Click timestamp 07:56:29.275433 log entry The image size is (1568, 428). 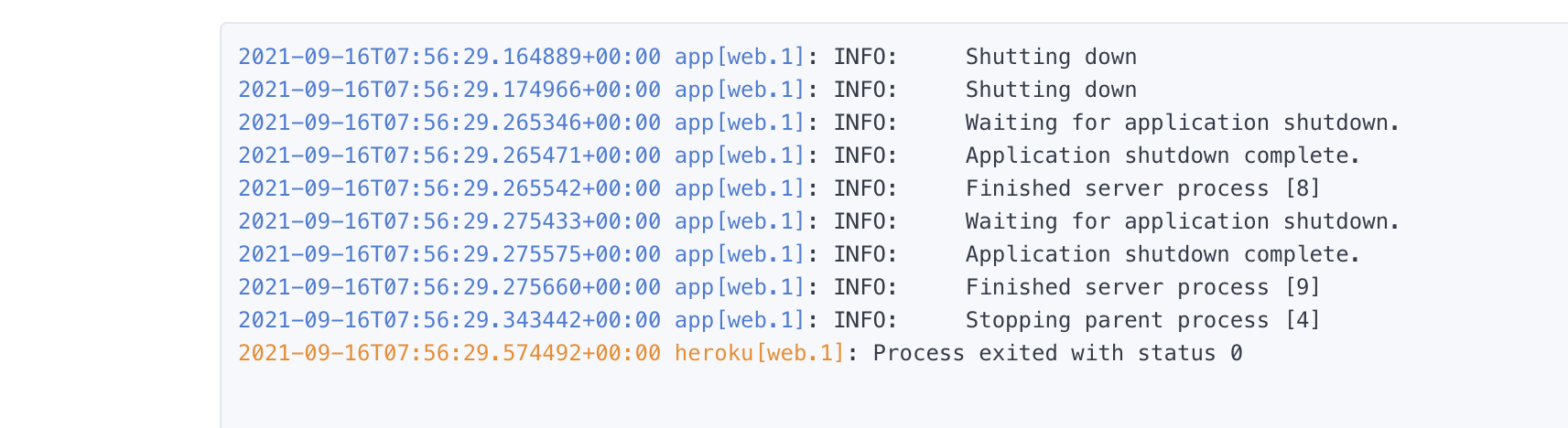[x=449, y=221]
